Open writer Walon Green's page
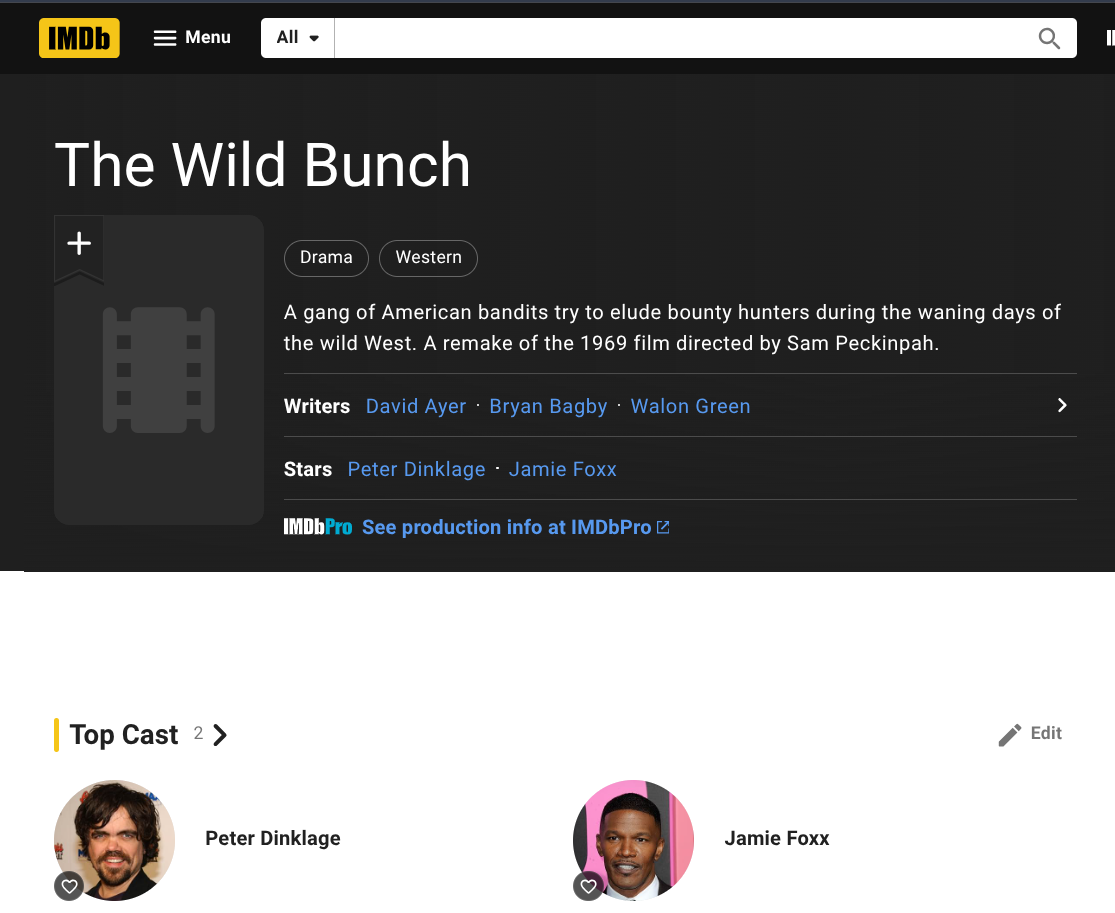This screenshot has width=1115, height=913. point(690,406)
